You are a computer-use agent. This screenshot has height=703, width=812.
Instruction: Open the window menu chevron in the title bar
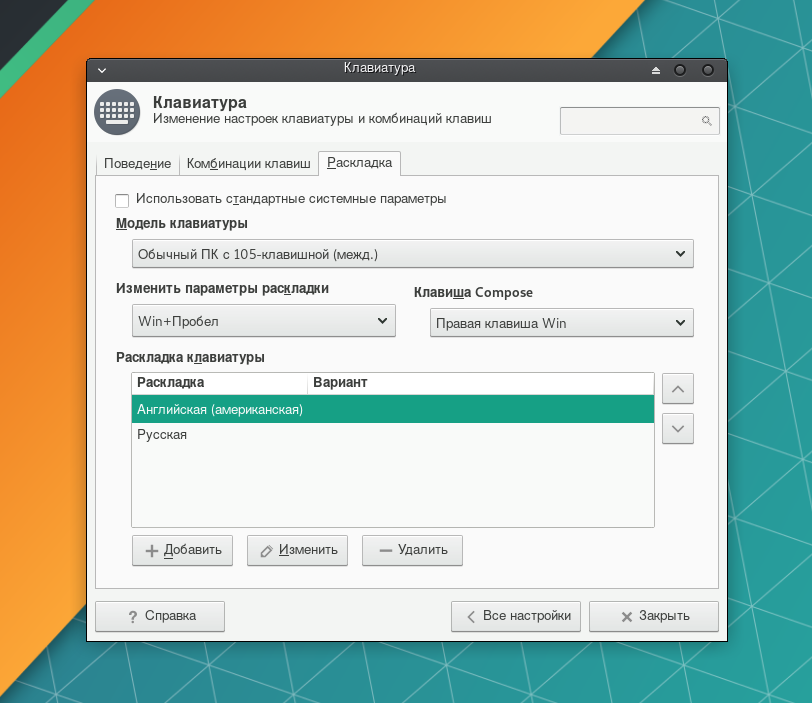102,70
